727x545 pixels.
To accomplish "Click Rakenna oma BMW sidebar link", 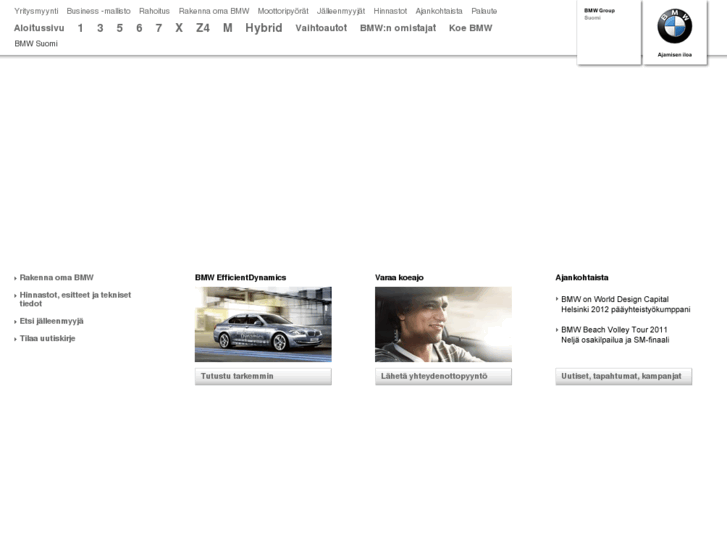I will coord(56,277).
